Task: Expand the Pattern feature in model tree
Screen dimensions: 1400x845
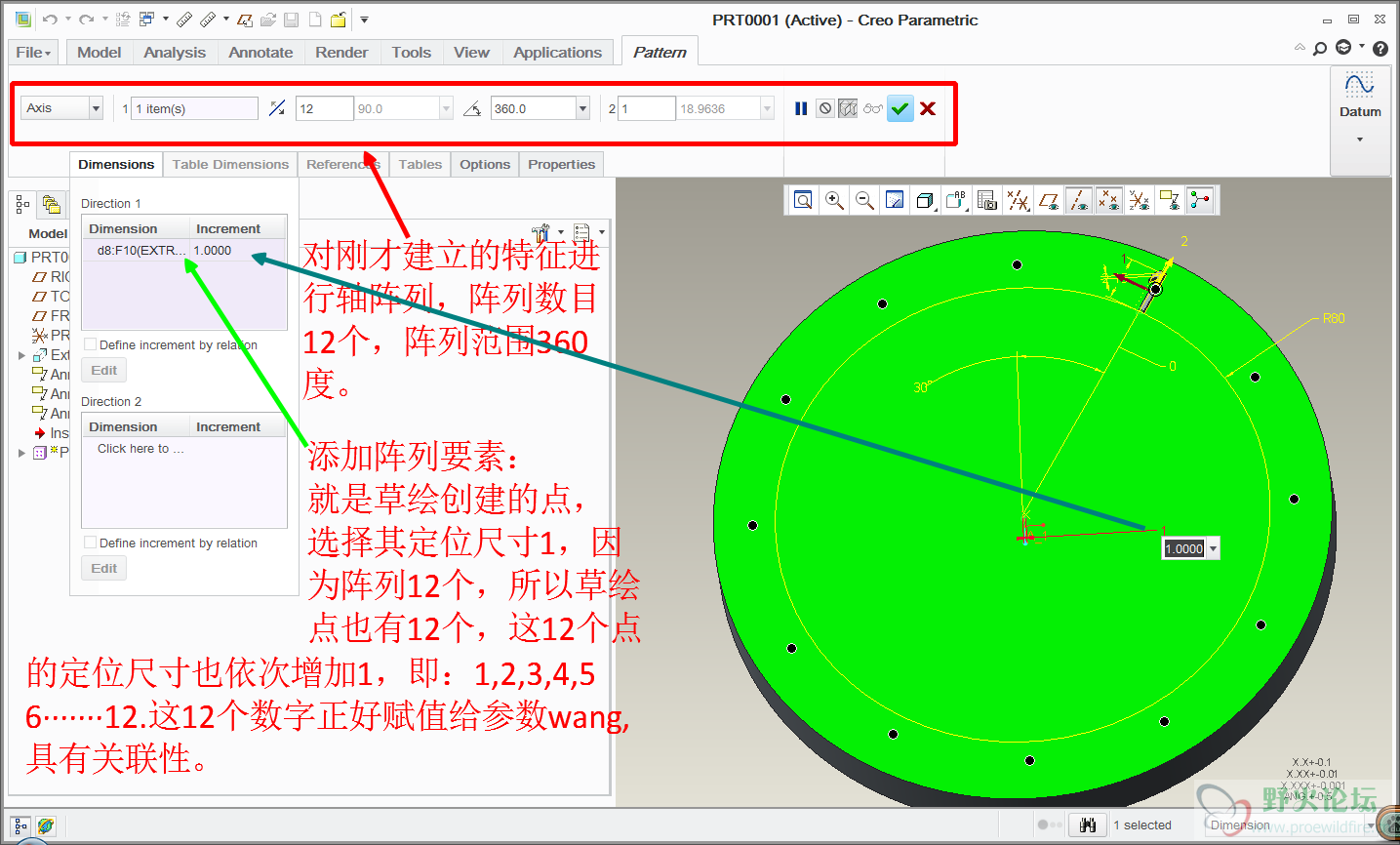Action: 21,453
